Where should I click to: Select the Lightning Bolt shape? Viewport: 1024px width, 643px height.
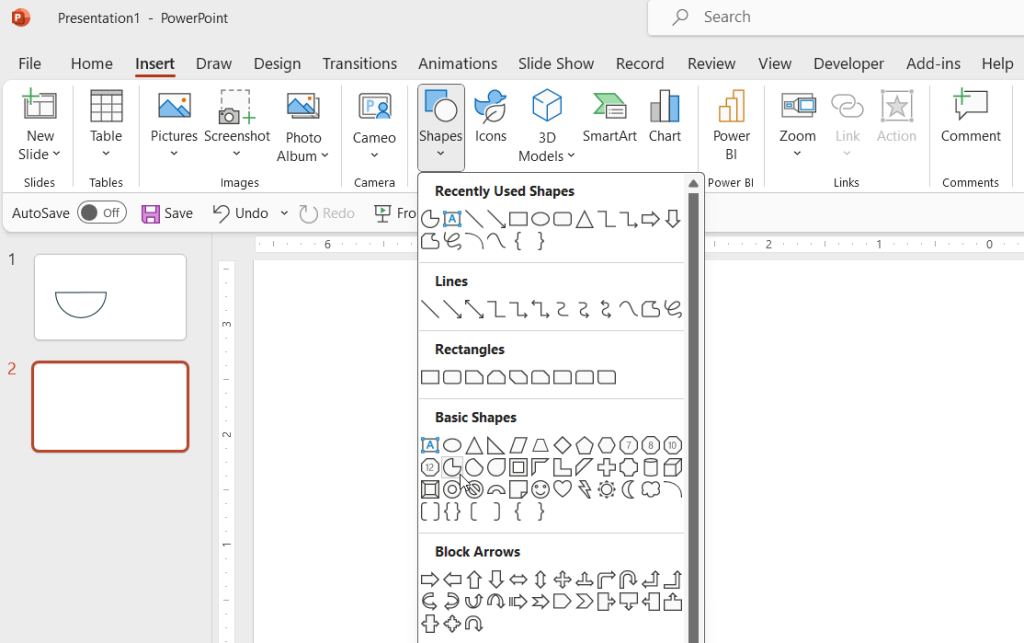(584, 489)
